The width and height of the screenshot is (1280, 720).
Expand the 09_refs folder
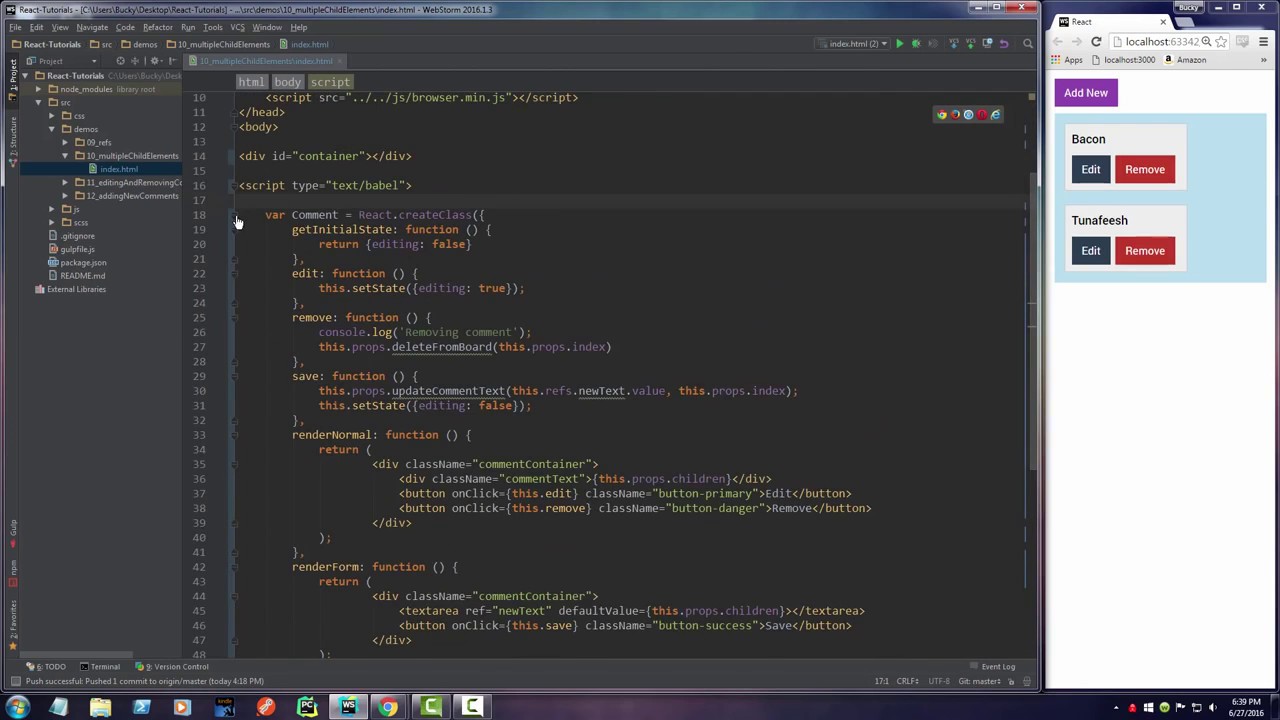[x=65, y=143]
